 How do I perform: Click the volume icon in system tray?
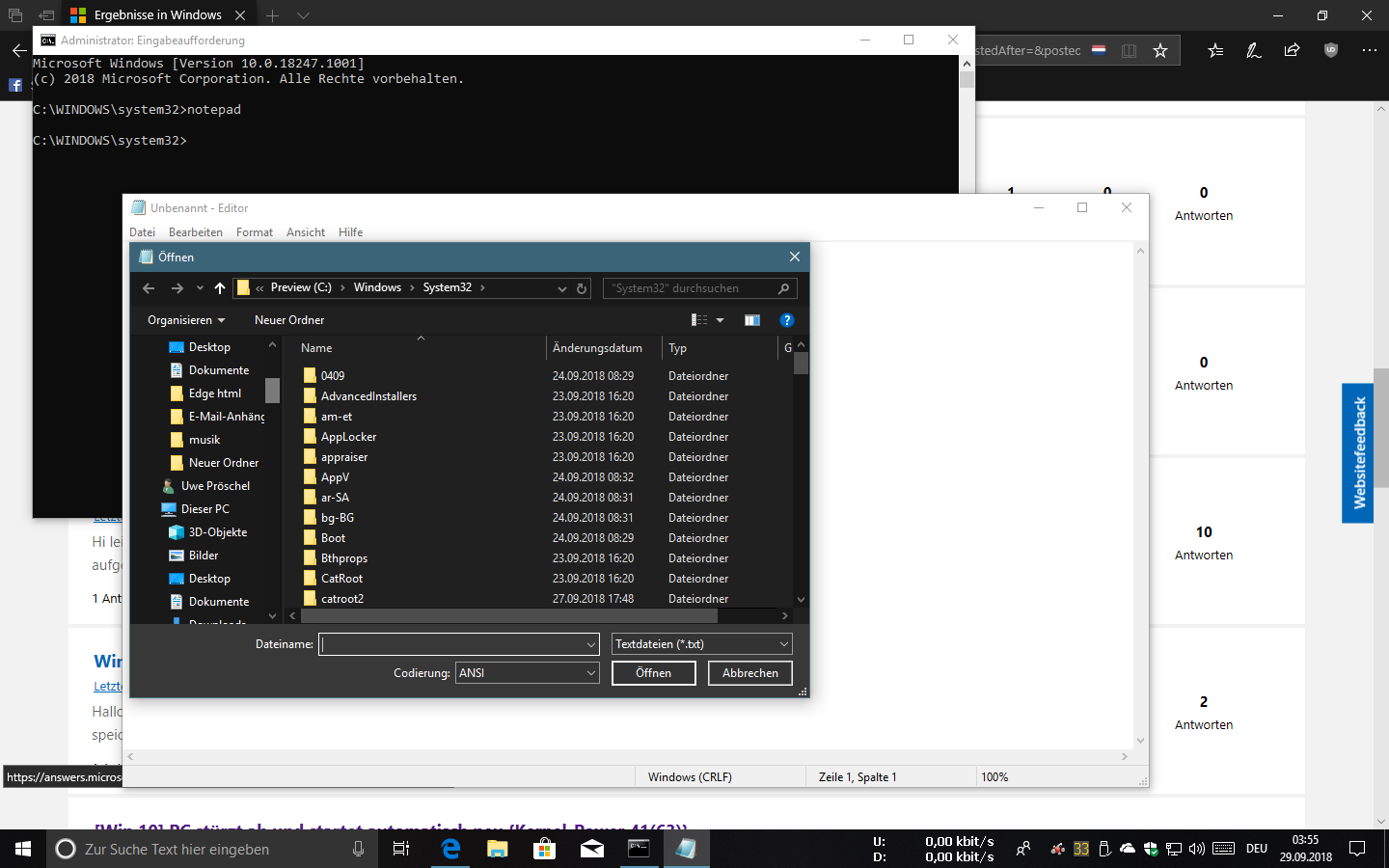point(1197,849)
